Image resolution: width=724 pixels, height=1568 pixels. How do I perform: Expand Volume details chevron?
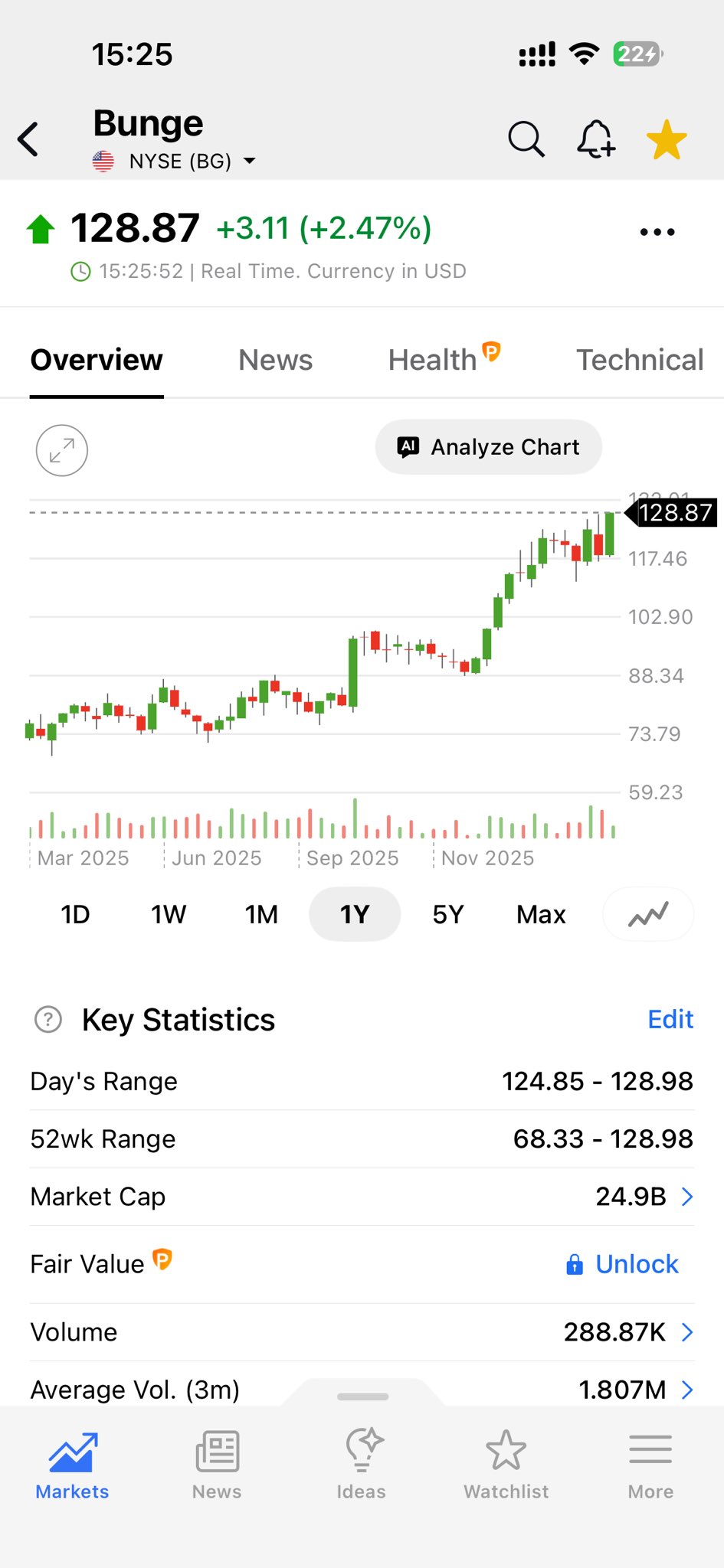click(687, 1332)
